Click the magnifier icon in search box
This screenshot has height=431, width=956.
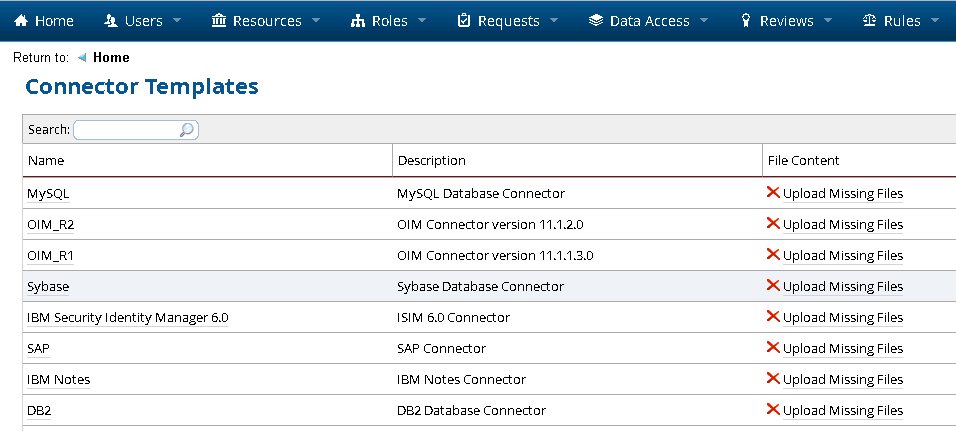(x=186, y=130)
